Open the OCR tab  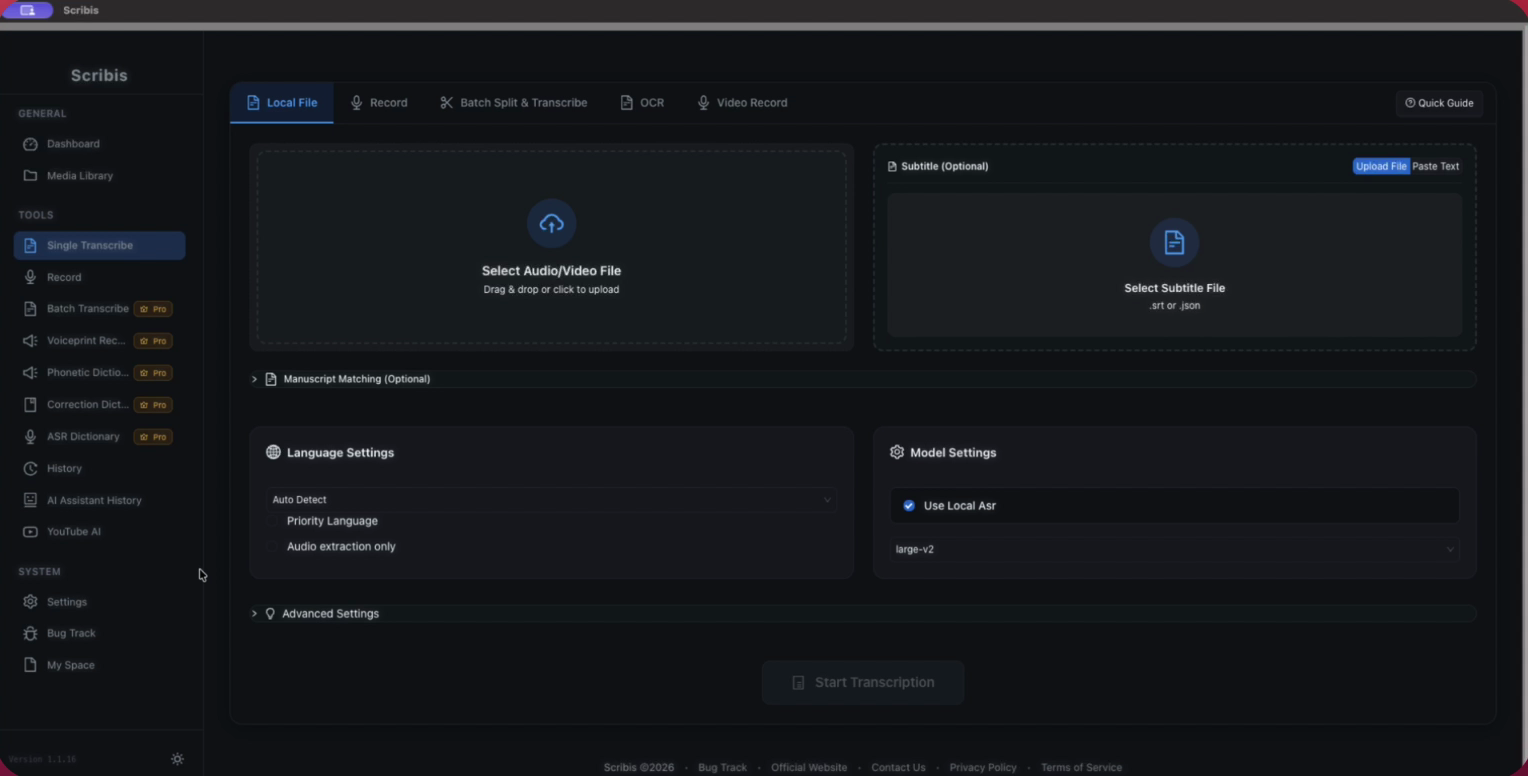[x=642, y=103]
